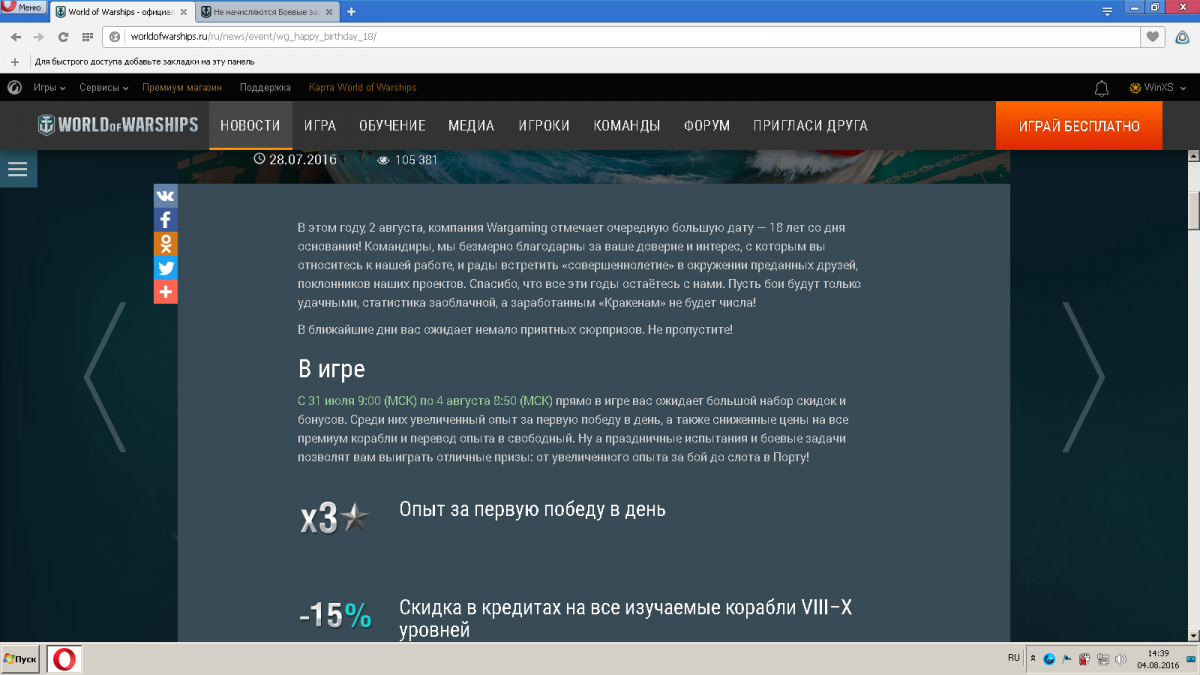Add bookmark to the bookmarks bar
Viewport: 1200px width, 675px height.
click(15, 61)
